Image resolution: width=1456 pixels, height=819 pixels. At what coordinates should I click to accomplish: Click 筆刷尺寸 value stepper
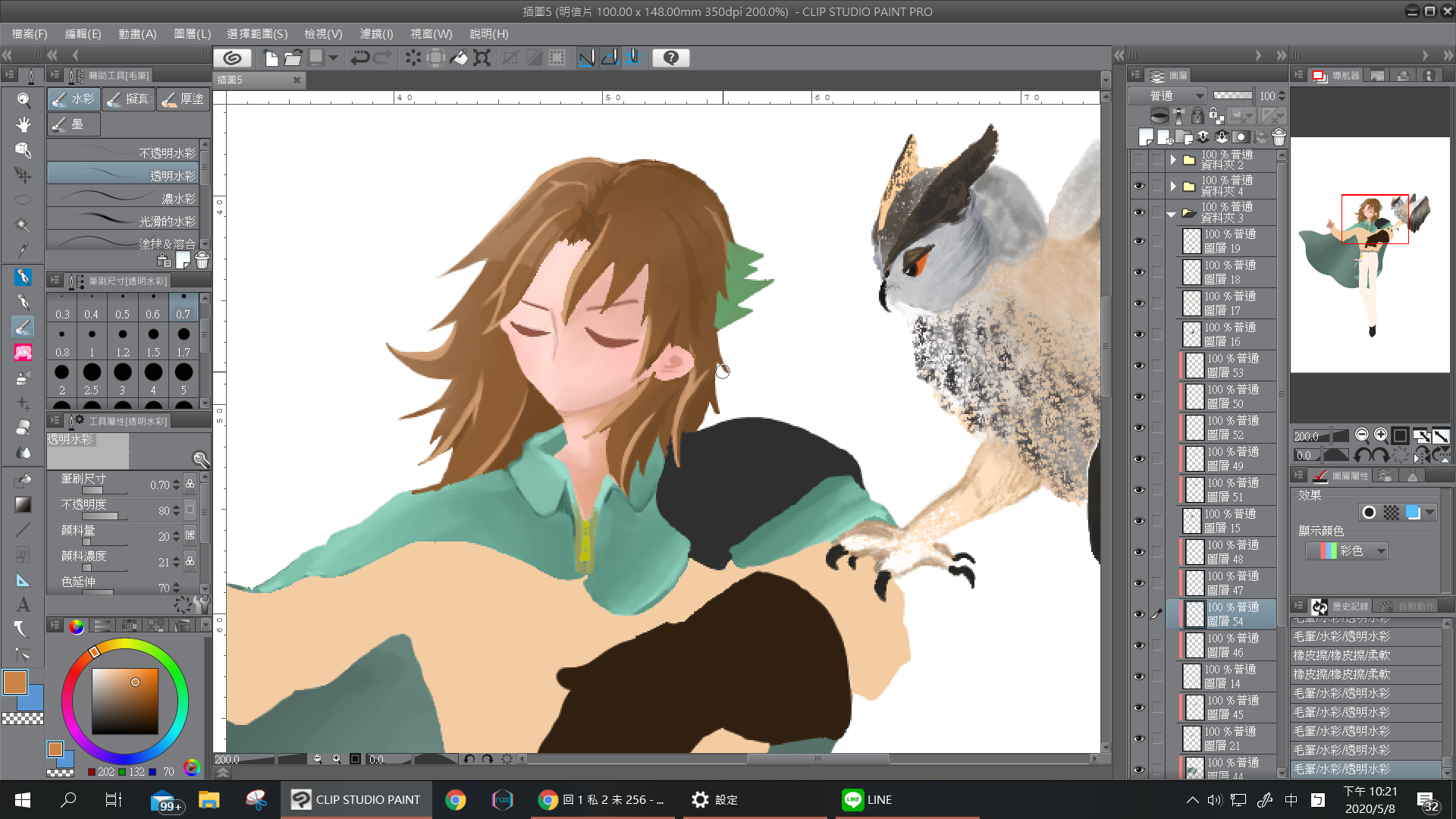tap(176, 485)
